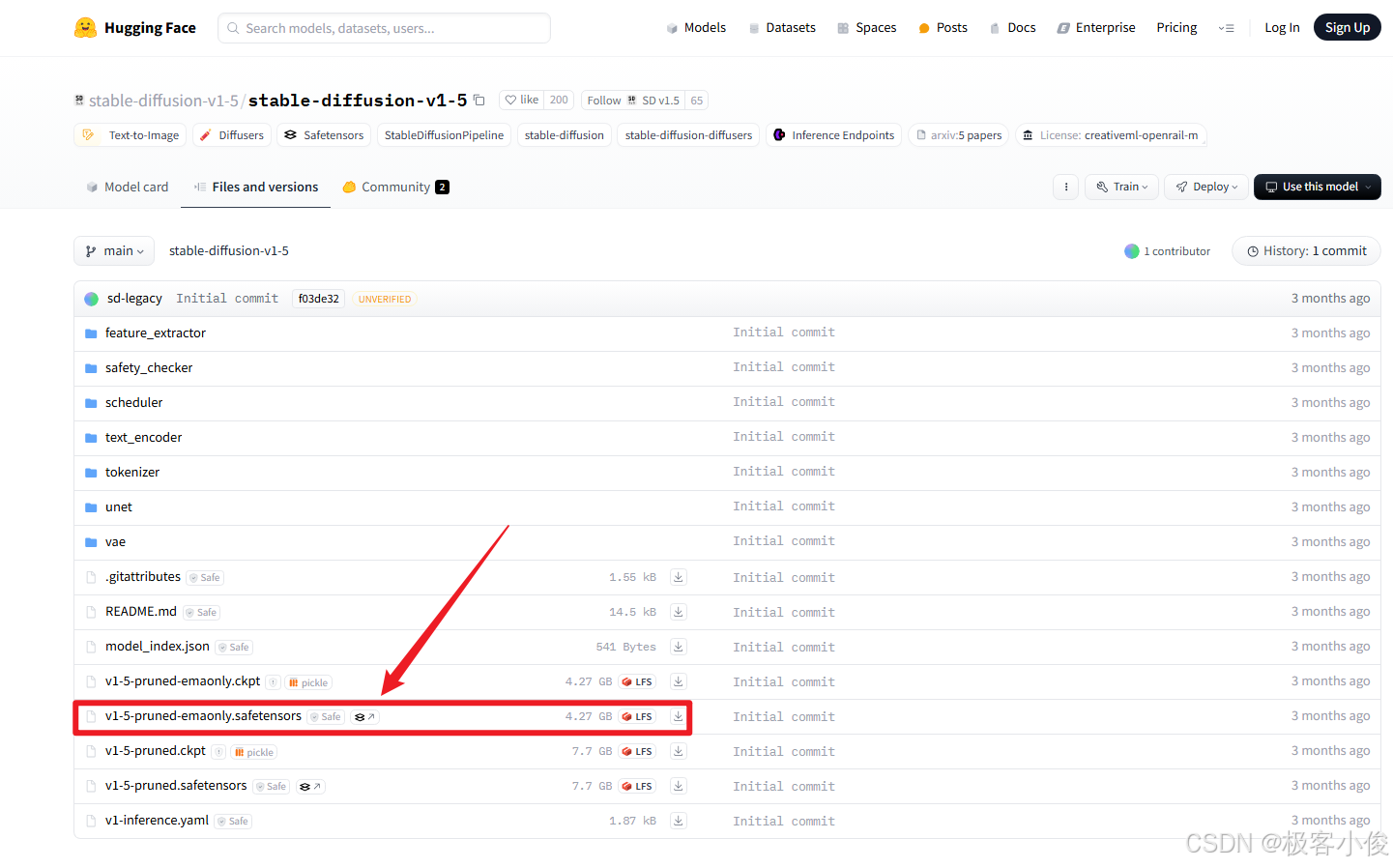Open the safetensors viewer for v1-5-pruned-emaonly.safetensors

[x=364, y=717]
